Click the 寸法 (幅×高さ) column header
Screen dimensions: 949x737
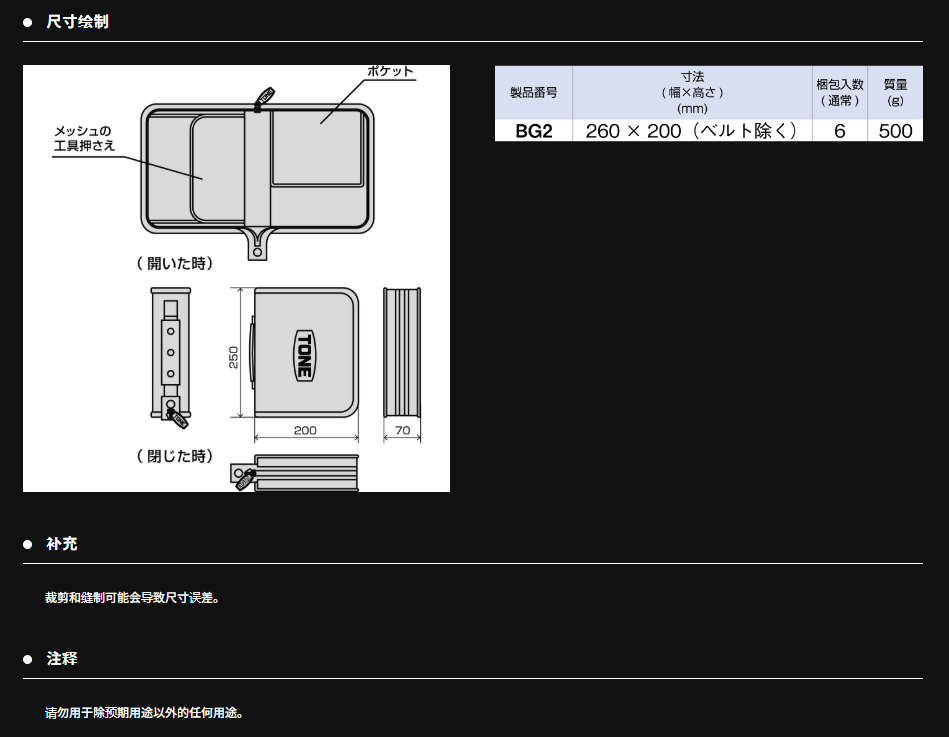[692, 93]
